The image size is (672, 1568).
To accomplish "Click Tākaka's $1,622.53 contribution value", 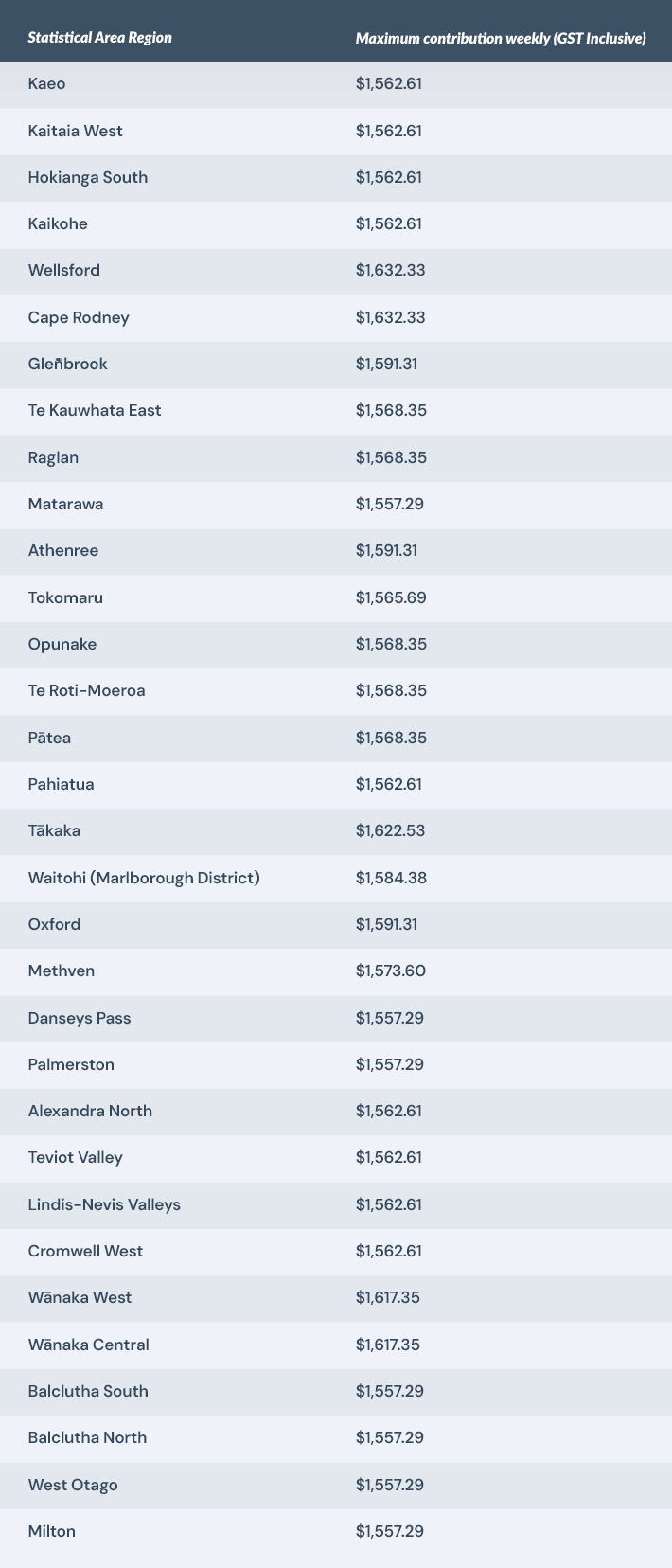I will [x=390, y=830].
